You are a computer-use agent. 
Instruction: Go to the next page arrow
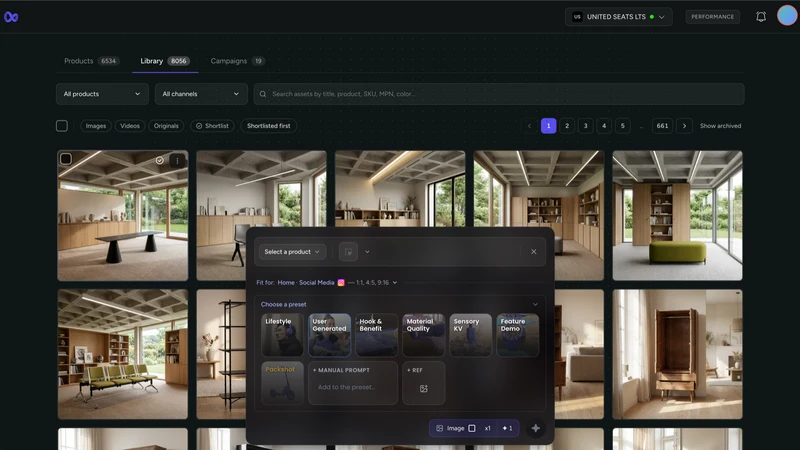point(684,126)
